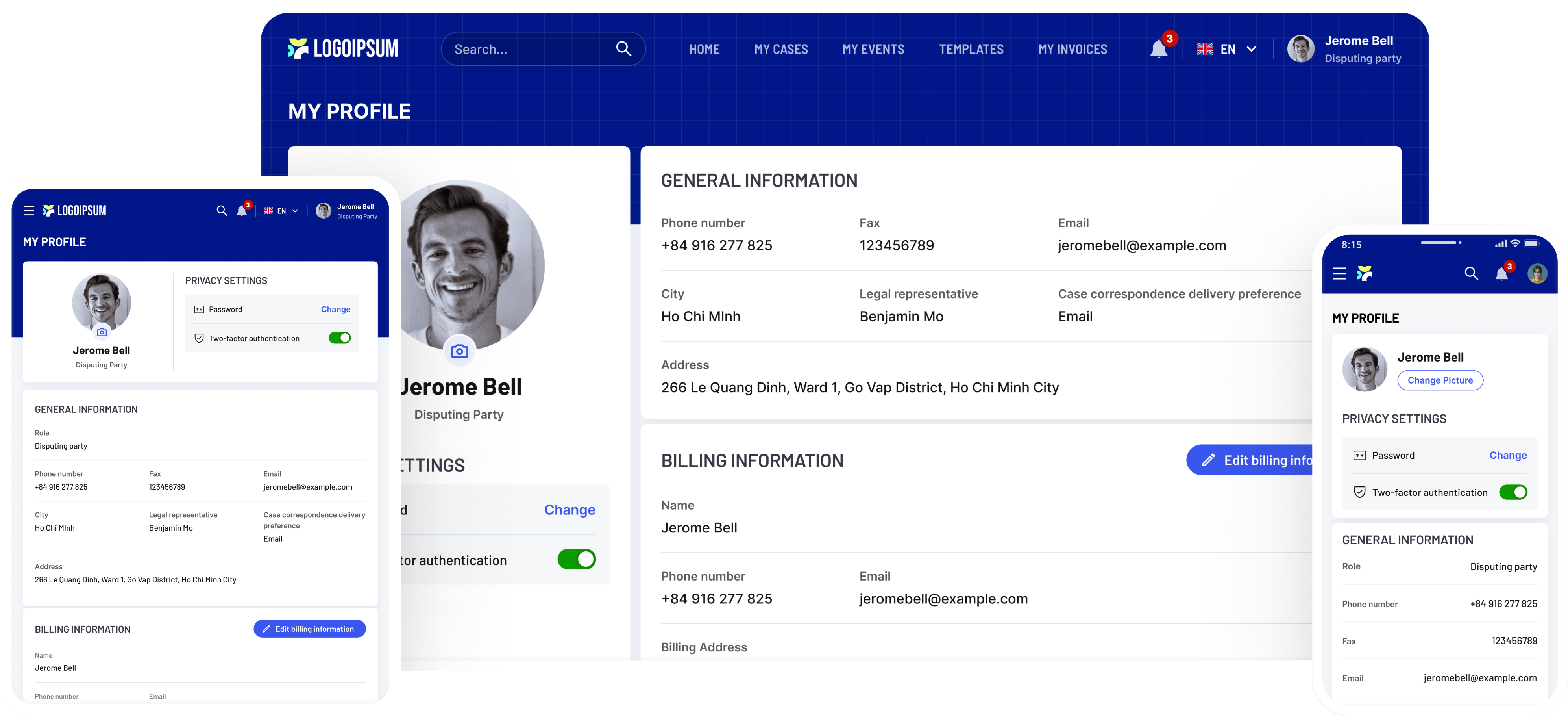Click Edit billing info button on desktop

pyautogui.click(x=1250, y=460)
